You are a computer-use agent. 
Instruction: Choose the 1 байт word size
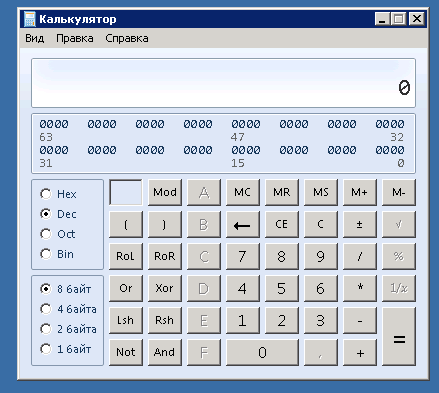(46, 349)
